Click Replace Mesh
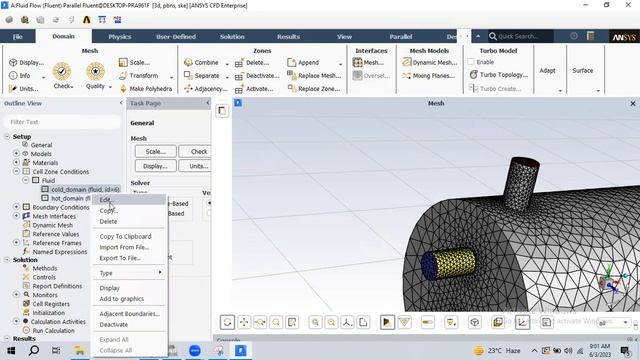Screen dimensions: 640x360 314,76
